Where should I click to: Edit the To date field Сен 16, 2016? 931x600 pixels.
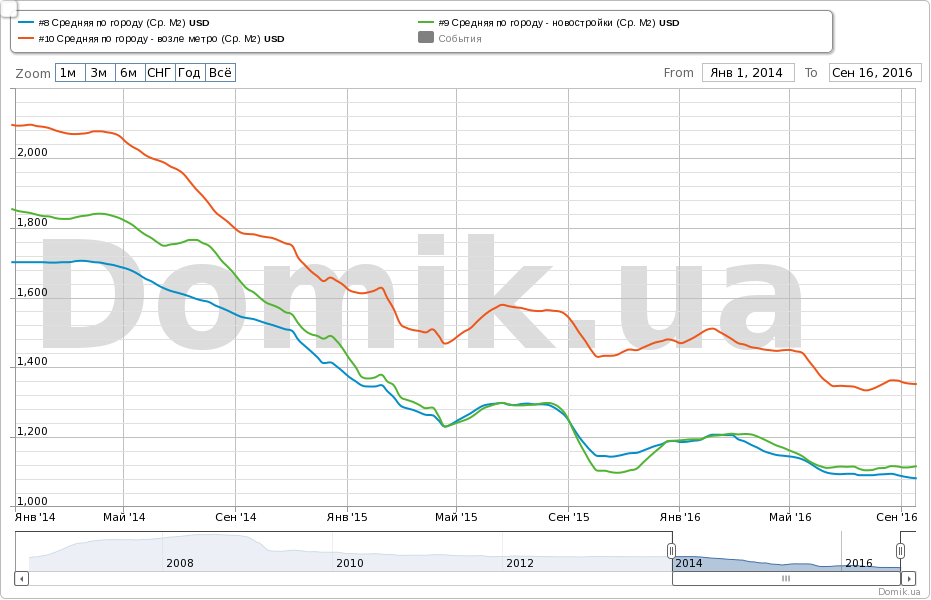click(x=875, y=72)
